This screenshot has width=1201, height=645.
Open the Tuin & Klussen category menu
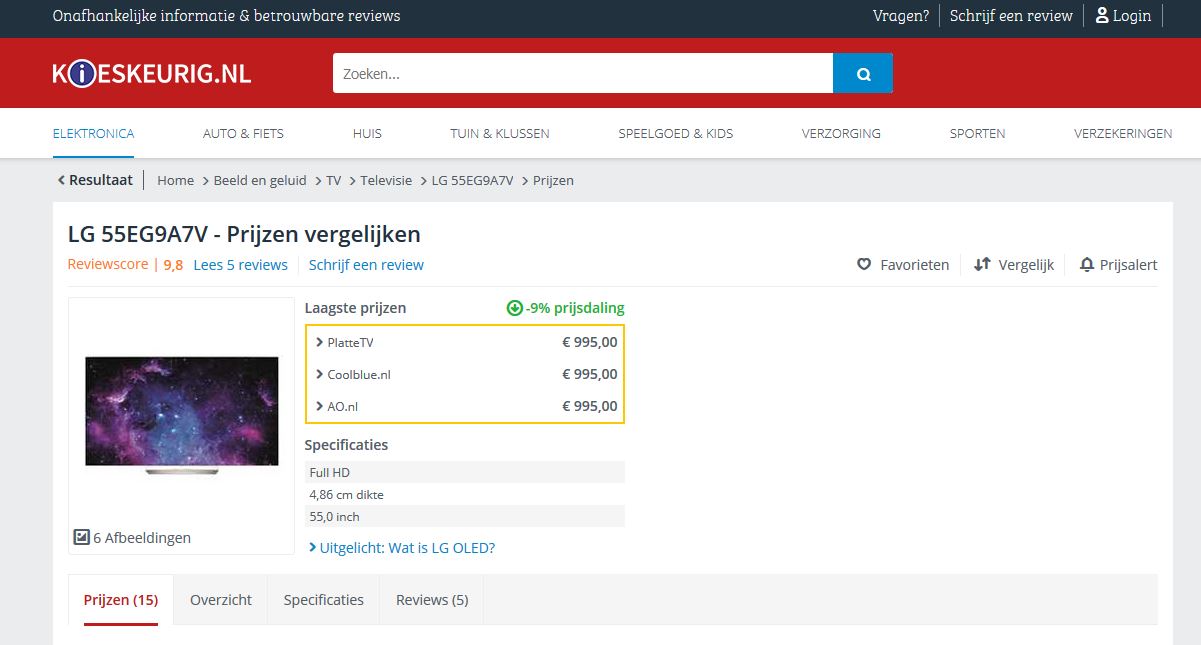coord(500,133)
